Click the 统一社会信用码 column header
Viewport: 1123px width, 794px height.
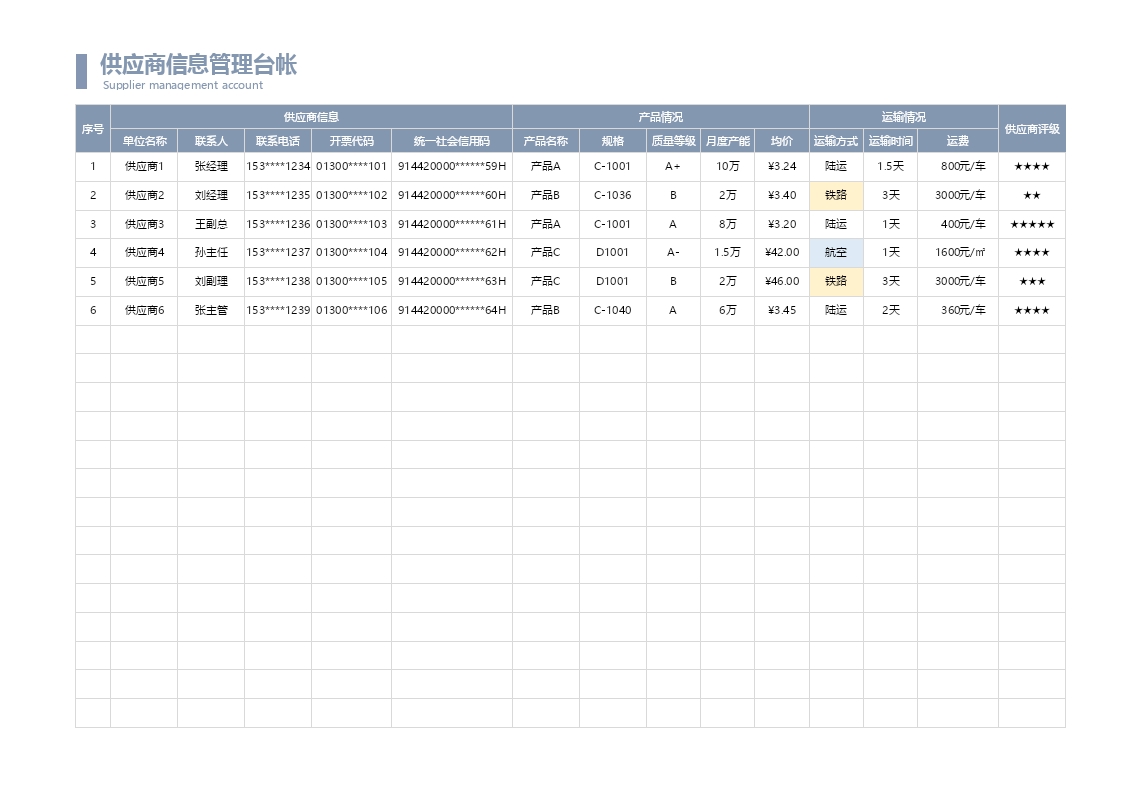point(452,141)
